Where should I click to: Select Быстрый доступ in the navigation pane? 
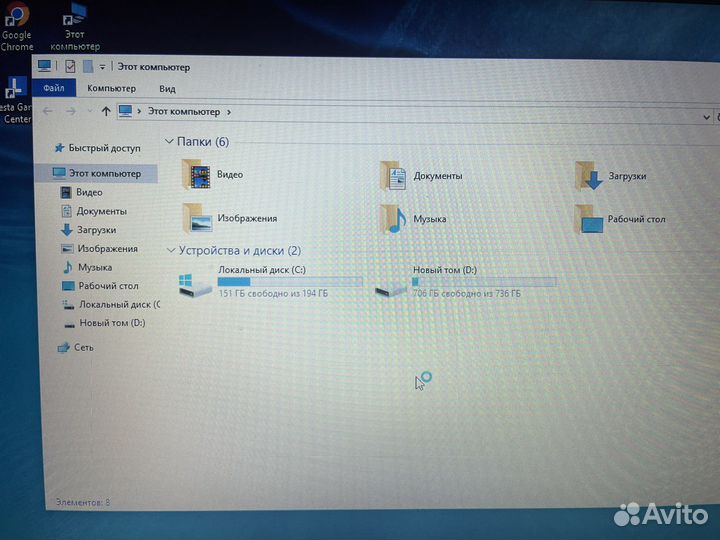[x=98, y=148]
